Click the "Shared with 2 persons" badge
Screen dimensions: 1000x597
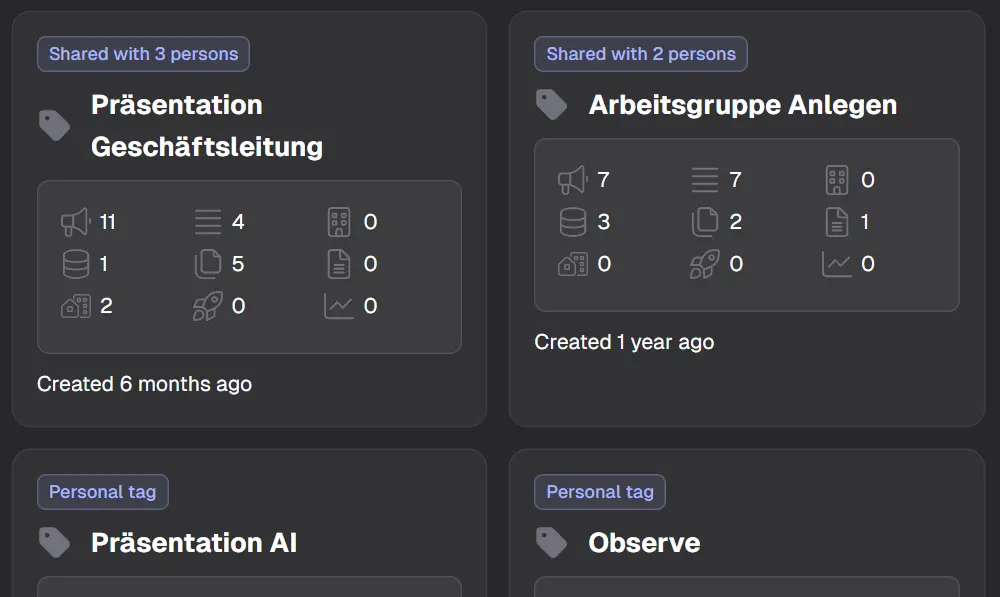[641, 54]
